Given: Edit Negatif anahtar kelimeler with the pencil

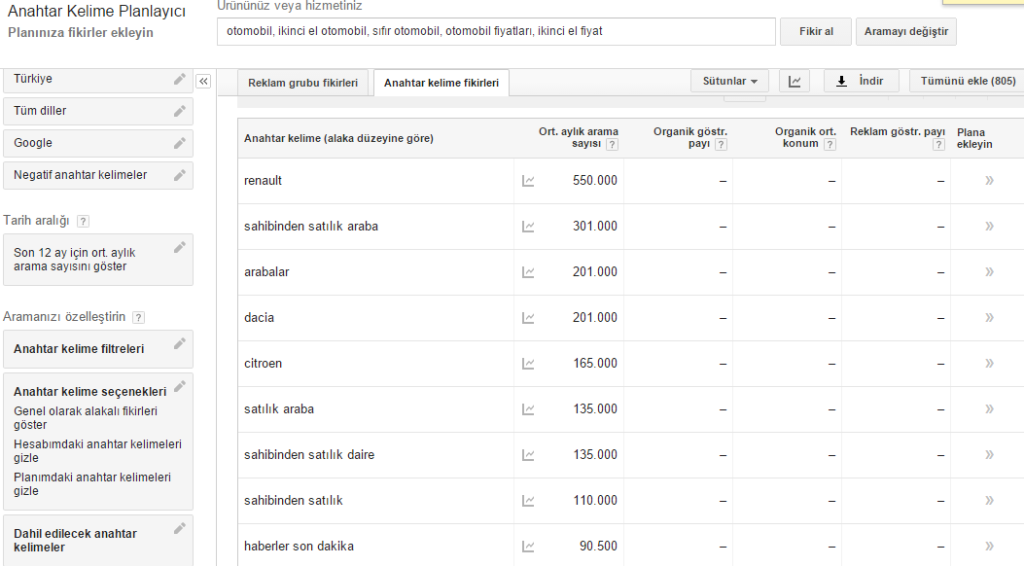Looking at the screenshot, I should 180,175.
